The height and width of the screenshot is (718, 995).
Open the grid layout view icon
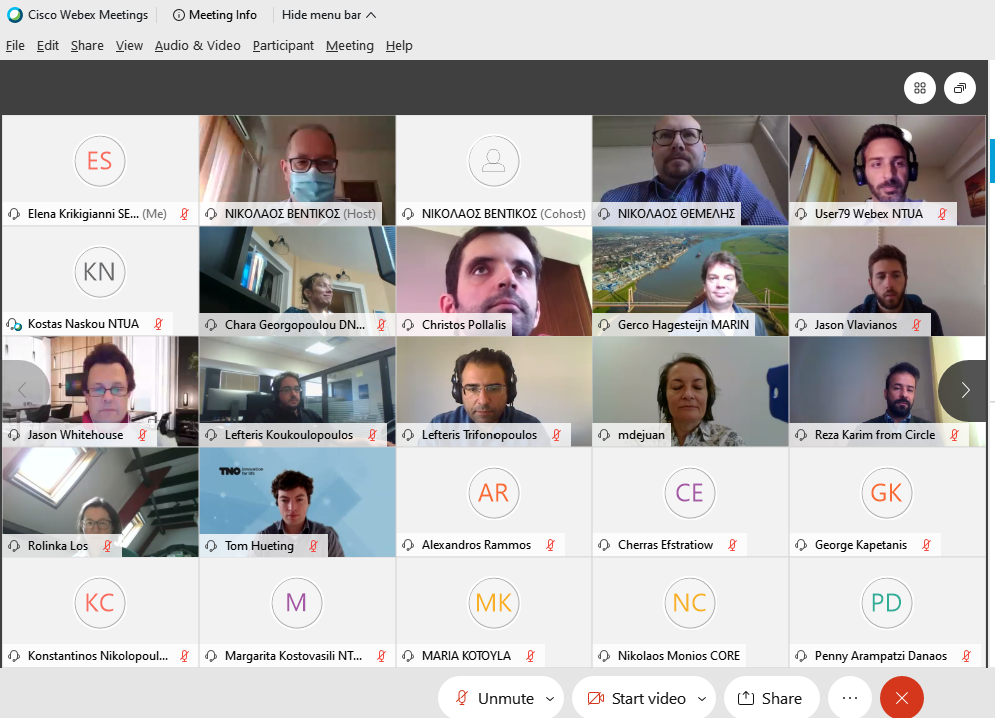919,88
